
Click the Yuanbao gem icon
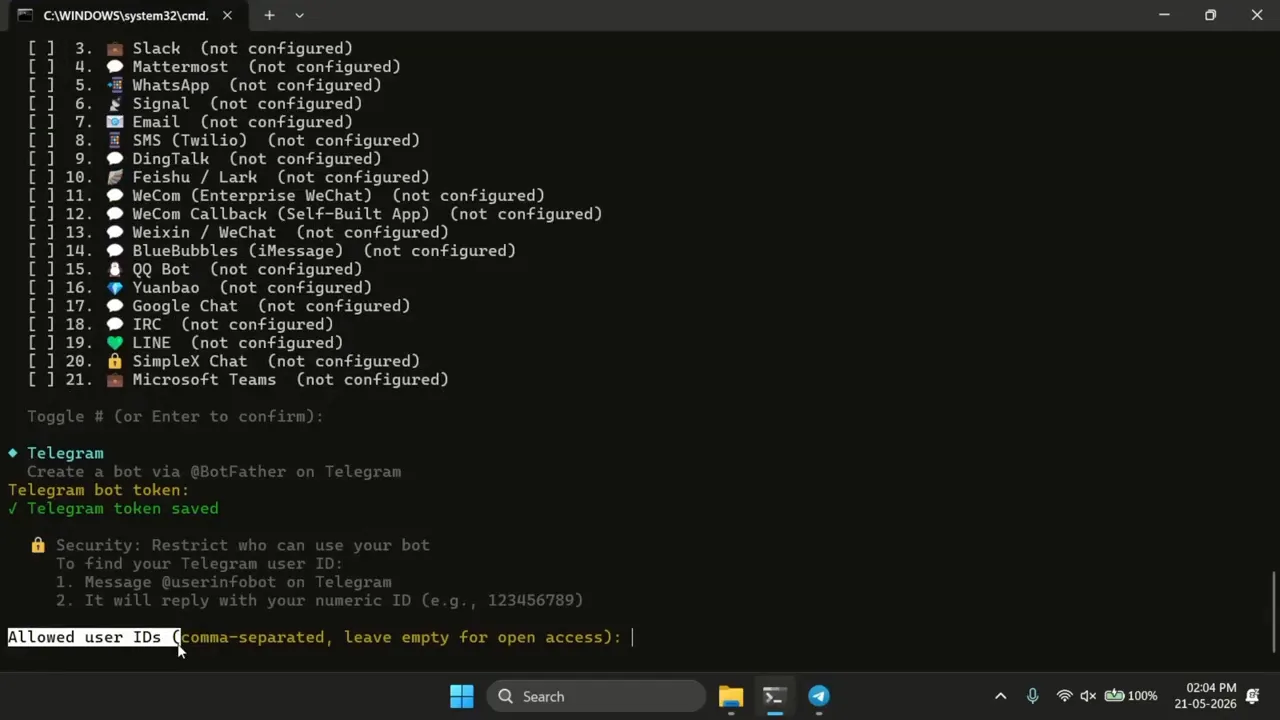click(x=115, y=287)
